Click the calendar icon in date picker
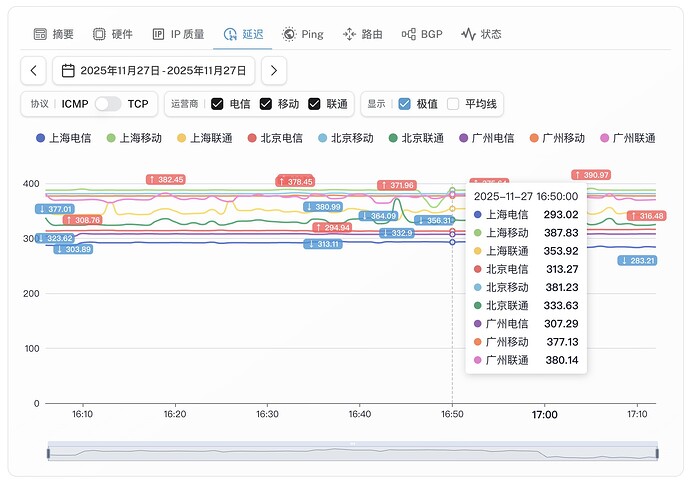 (x=68, y=70)
